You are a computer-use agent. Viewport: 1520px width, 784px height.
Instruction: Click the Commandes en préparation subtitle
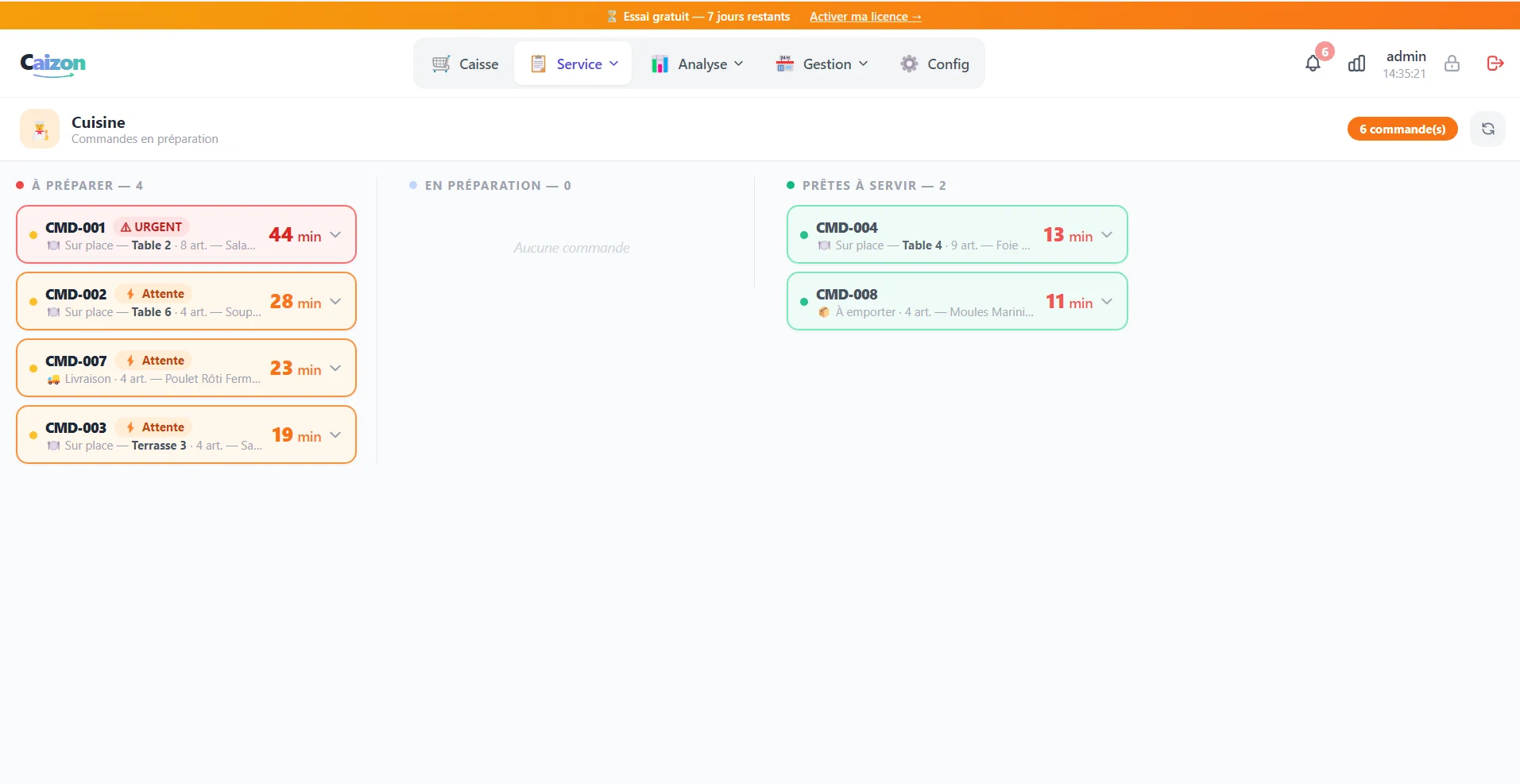[x=145, y=139]
